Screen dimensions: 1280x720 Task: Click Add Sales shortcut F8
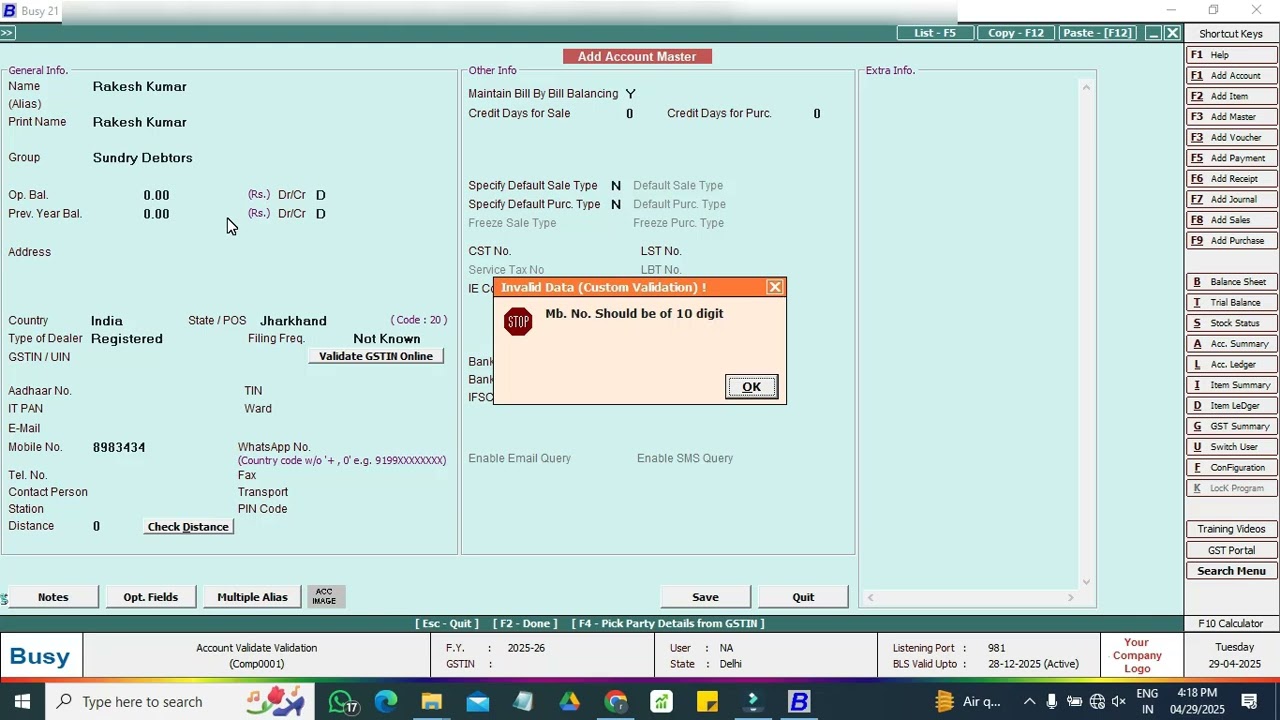tap(1231, 220)
